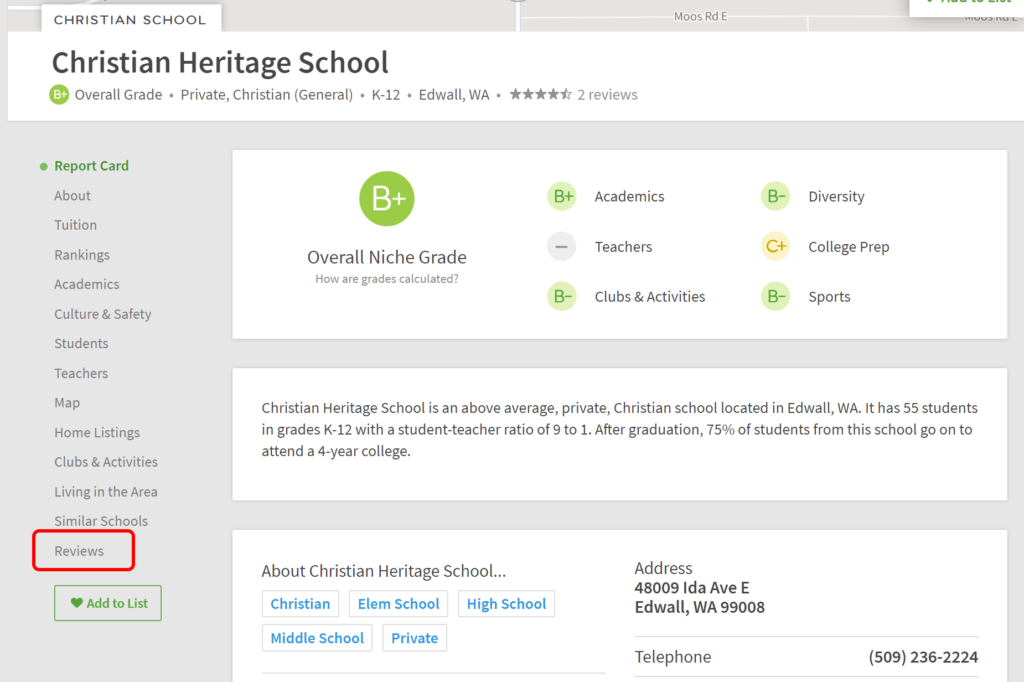The image size is (1024, 682).
Task: Click the High School tag
Action: (506, 604)
